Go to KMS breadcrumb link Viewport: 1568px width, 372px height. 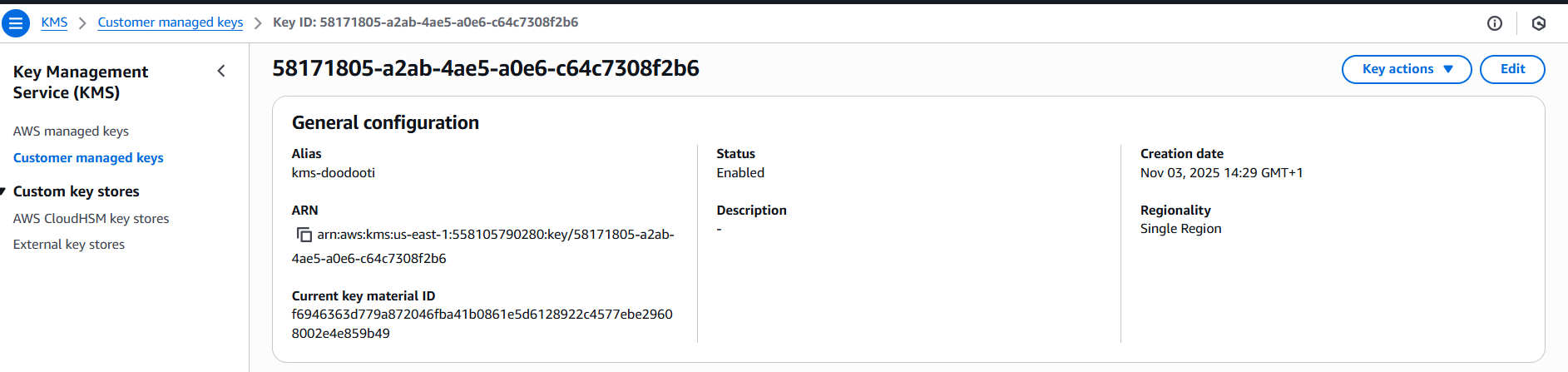pos(54,22)
